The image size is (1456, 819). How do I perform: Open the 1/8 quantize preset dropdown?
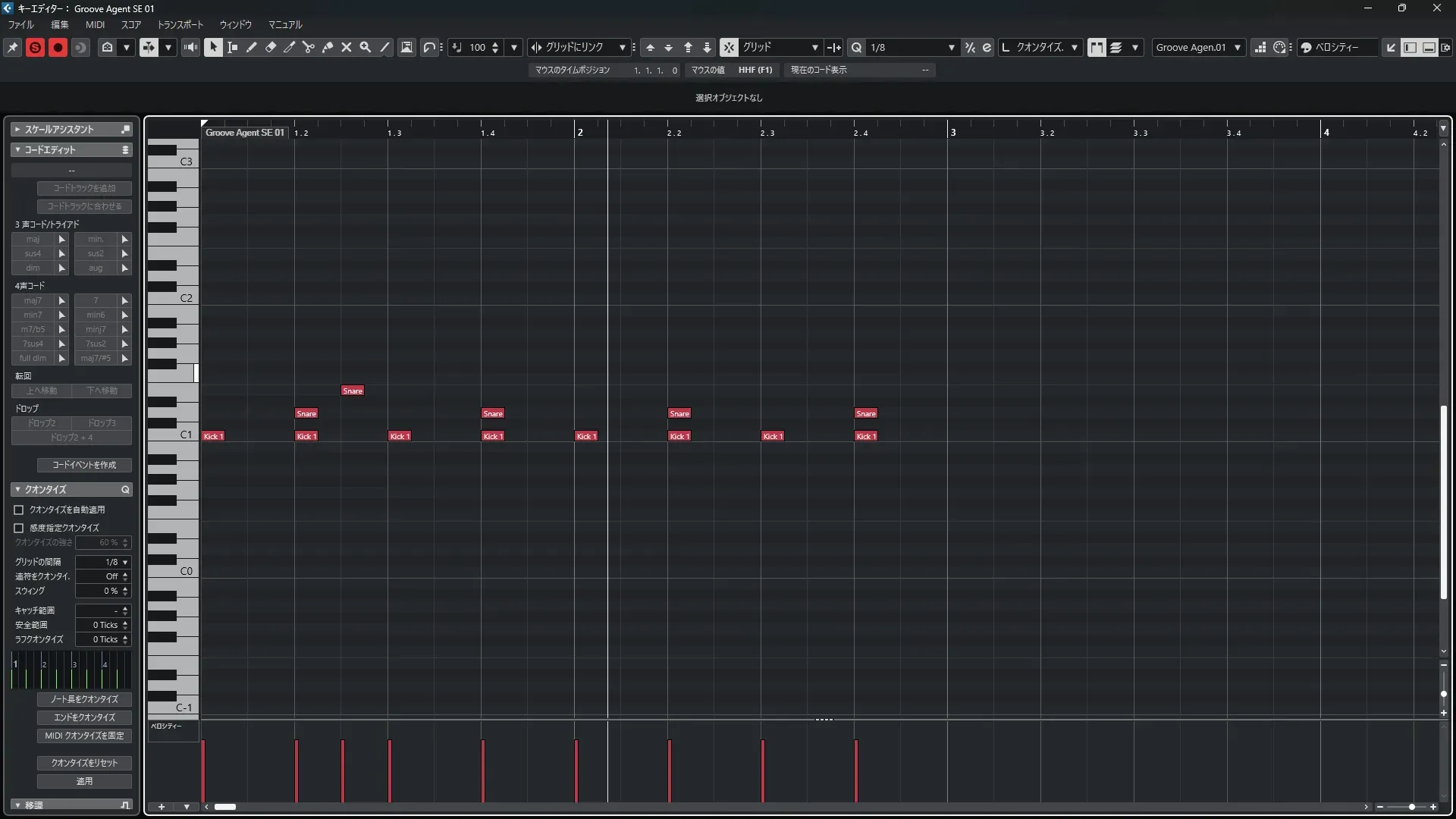951,47
